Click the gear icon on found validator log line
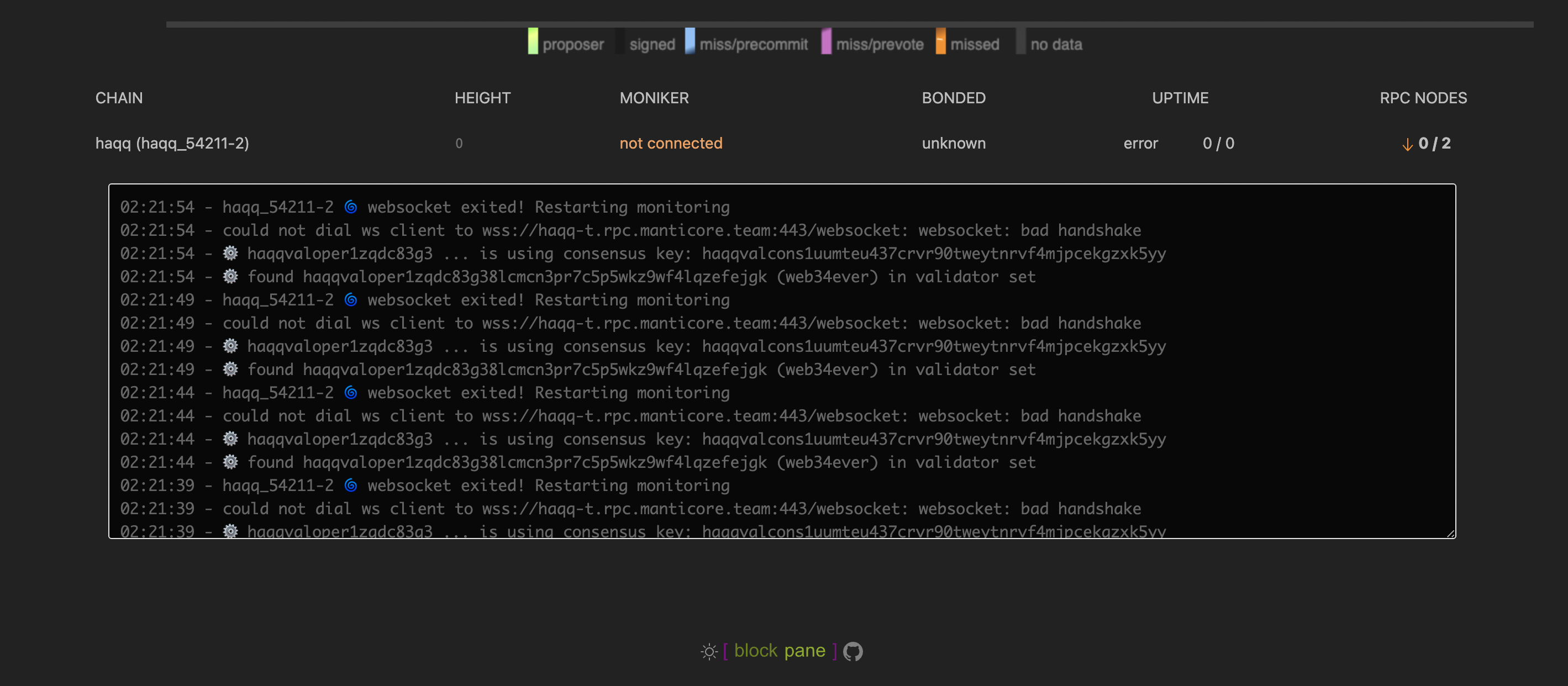Image resolution: width=1568 pixels, height=686 pixels. (x=230, y=276)
